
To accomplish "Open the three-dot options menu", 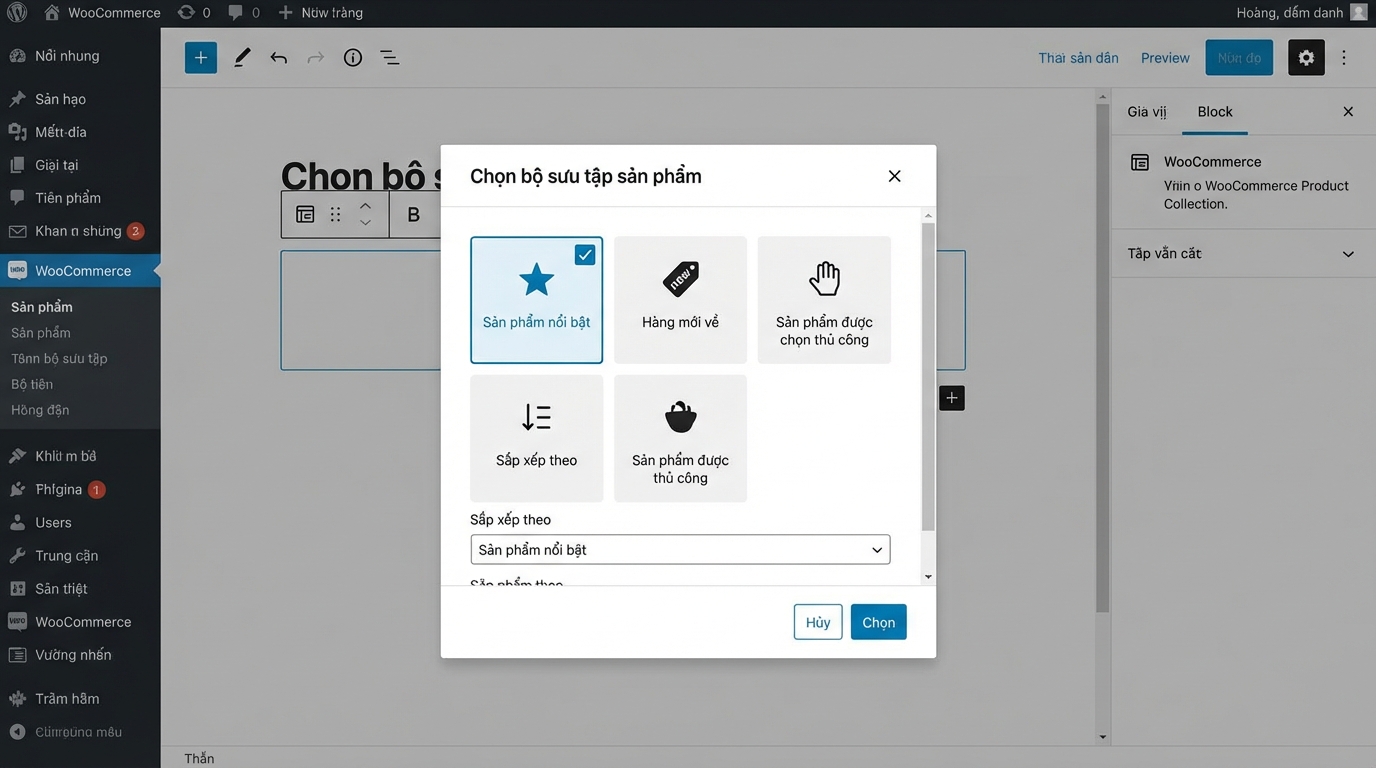I will [1344, 57].
